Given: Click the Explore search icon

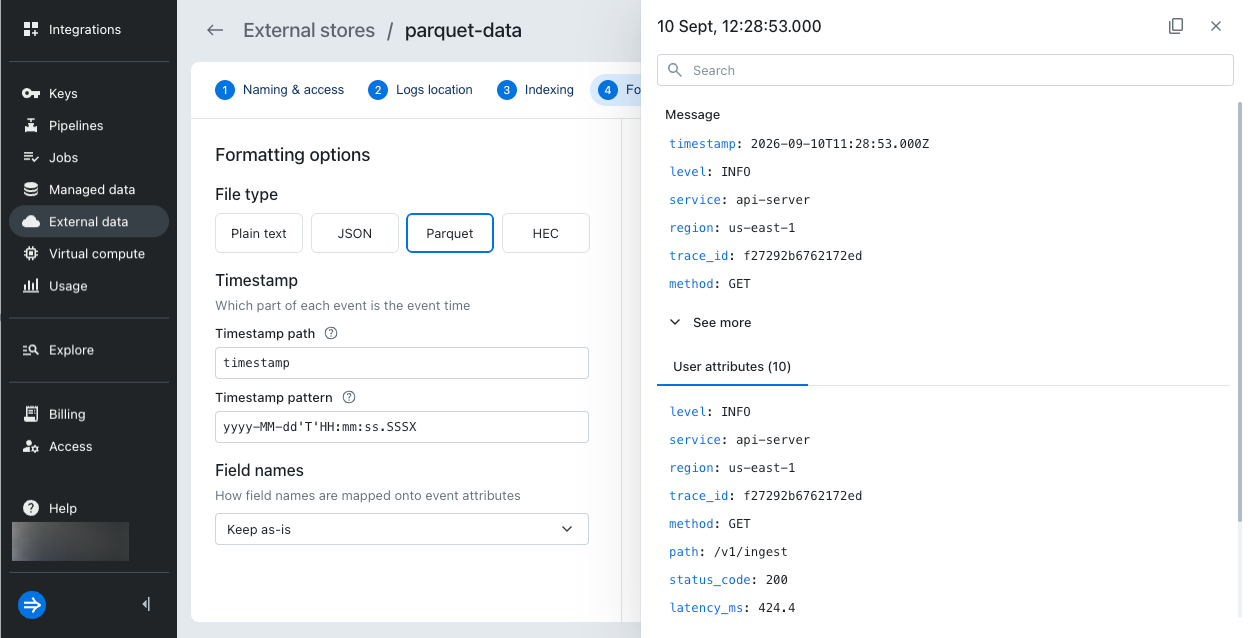Looking at the screenshot, I should [31, 350].
